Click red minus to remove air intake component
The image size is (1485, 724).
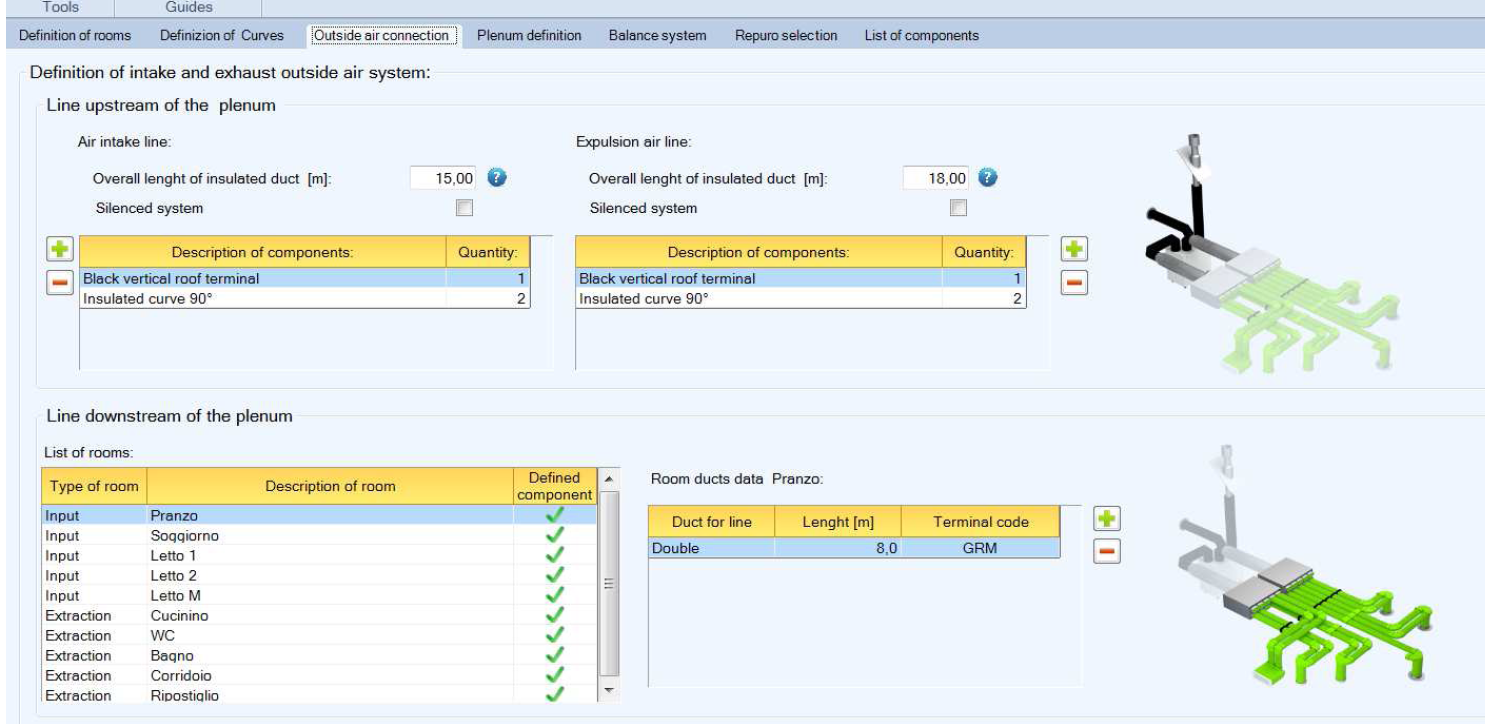pyautogui.click(x=57, y=282)
